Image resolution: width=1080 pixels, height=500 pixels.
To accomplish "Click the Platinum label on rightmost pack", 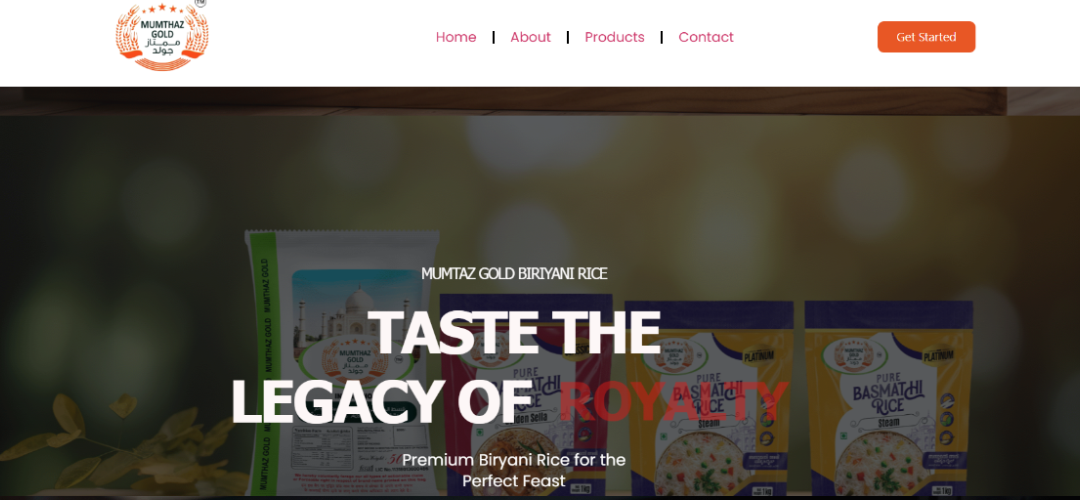I will [x=938, y=356].
